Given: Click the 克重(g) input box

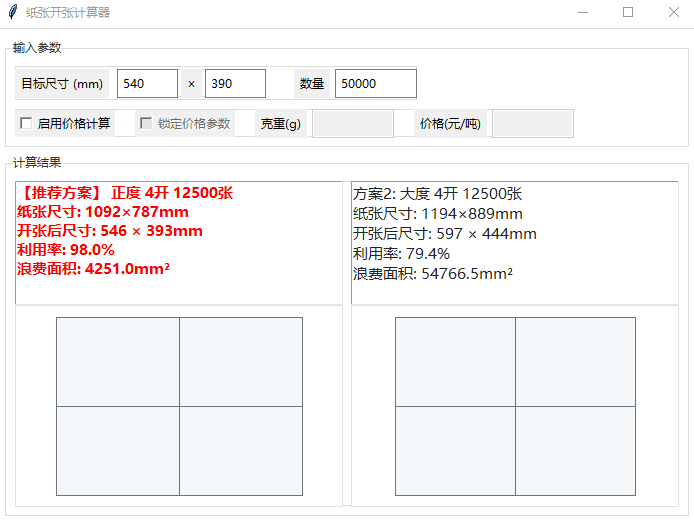Looking at the screenshot, I should [x=353, y=124].
